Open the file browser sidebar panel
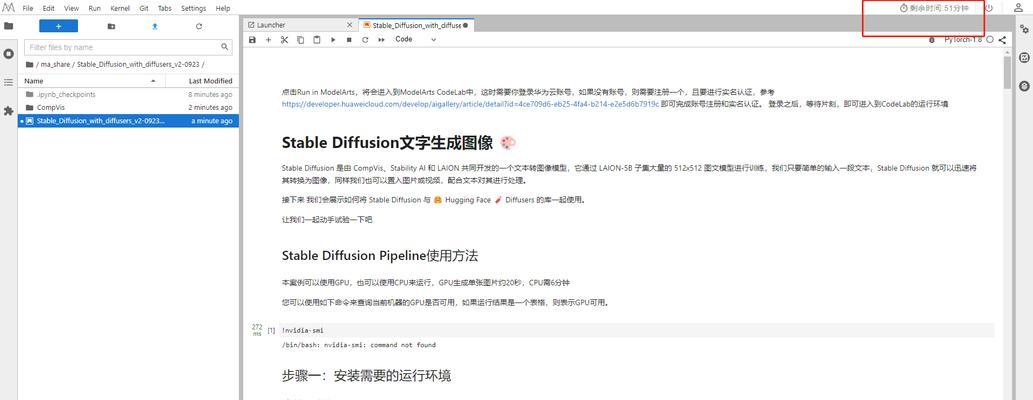Screen dimensions: 1033x400 (9, 26)
